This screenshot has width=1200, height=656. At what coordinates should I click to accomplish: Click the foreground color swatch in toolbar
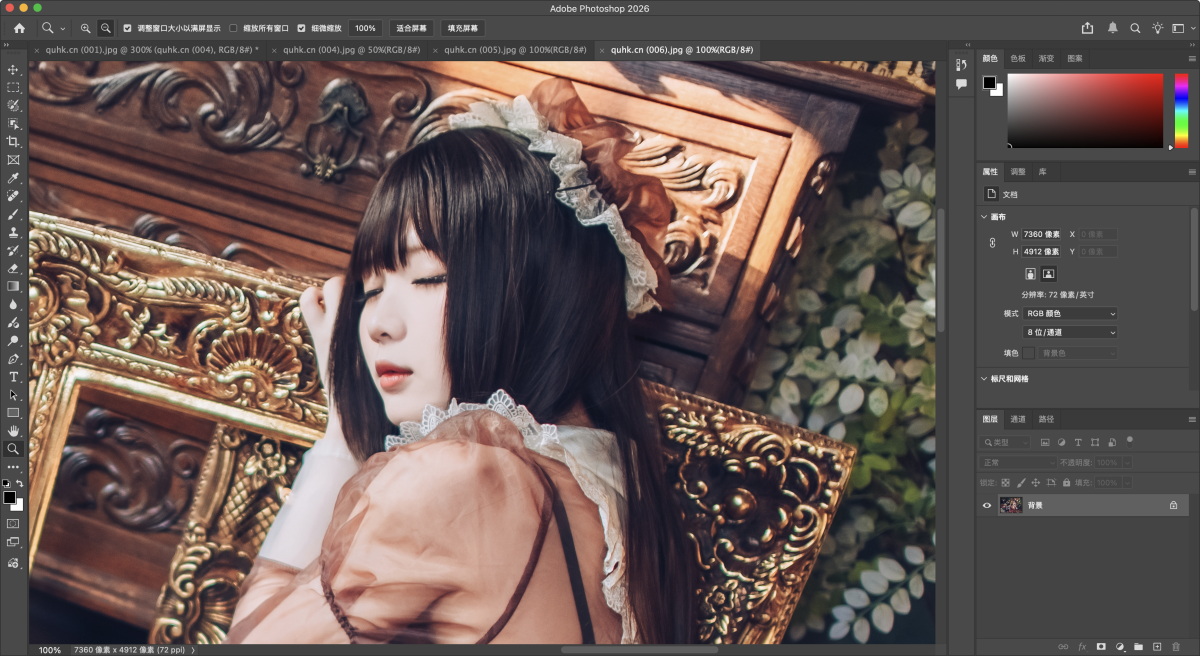tap(9, 497)
